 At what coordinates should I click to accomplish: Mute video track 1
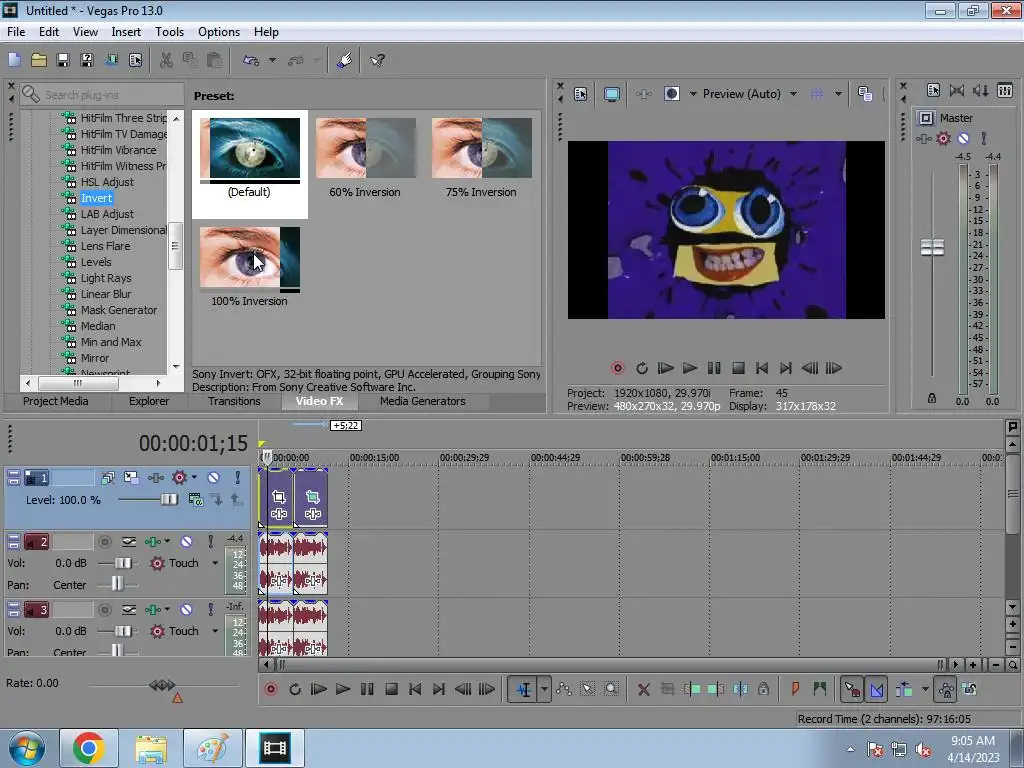coord(214,478)
